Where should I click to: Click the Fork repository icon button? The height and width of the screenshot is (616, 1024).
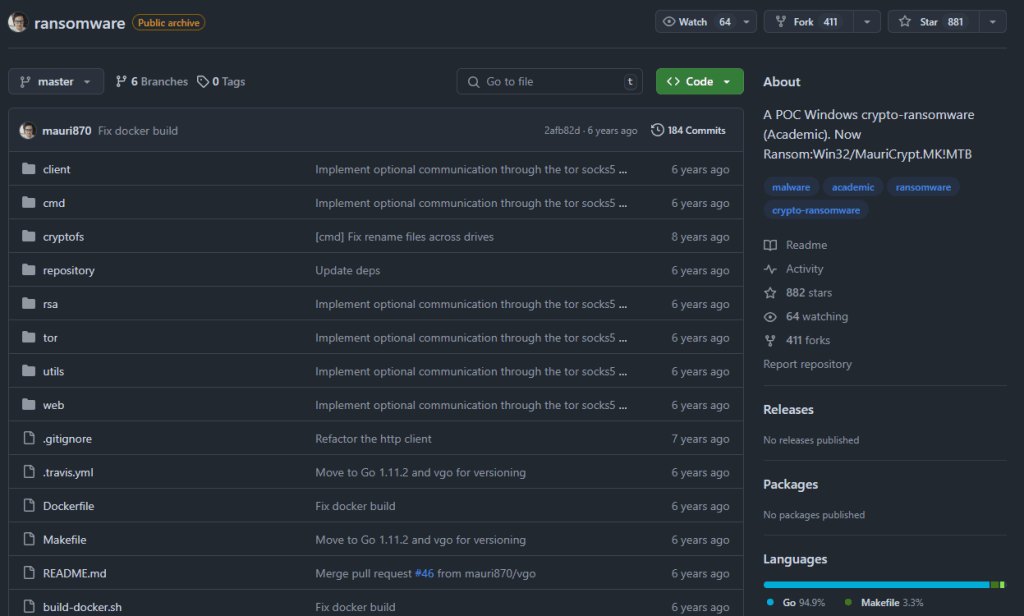pos(780,22)
